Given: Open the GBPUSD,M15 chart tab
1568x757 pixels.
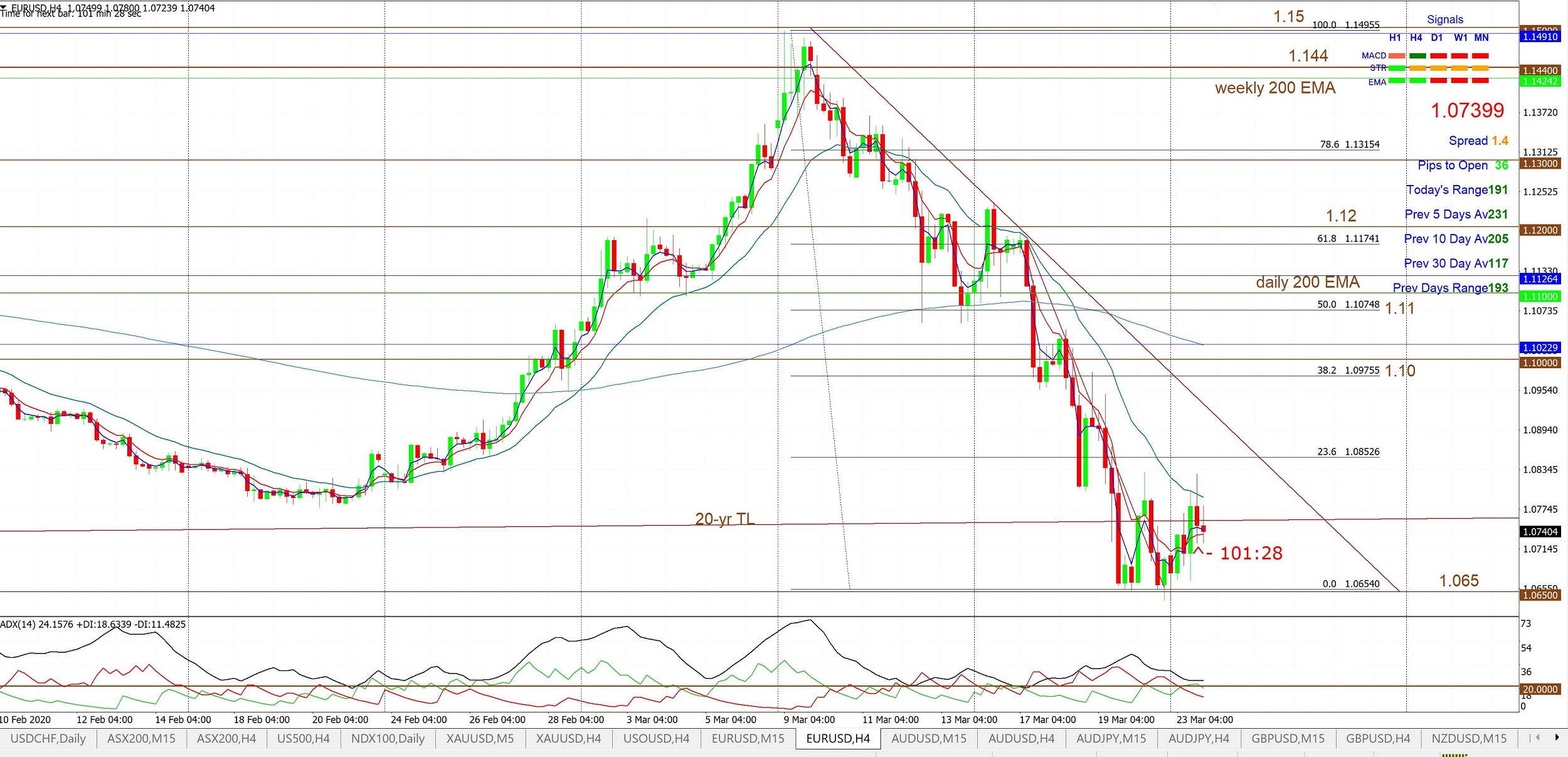Looking at the screenshot, I should 1288,739.
